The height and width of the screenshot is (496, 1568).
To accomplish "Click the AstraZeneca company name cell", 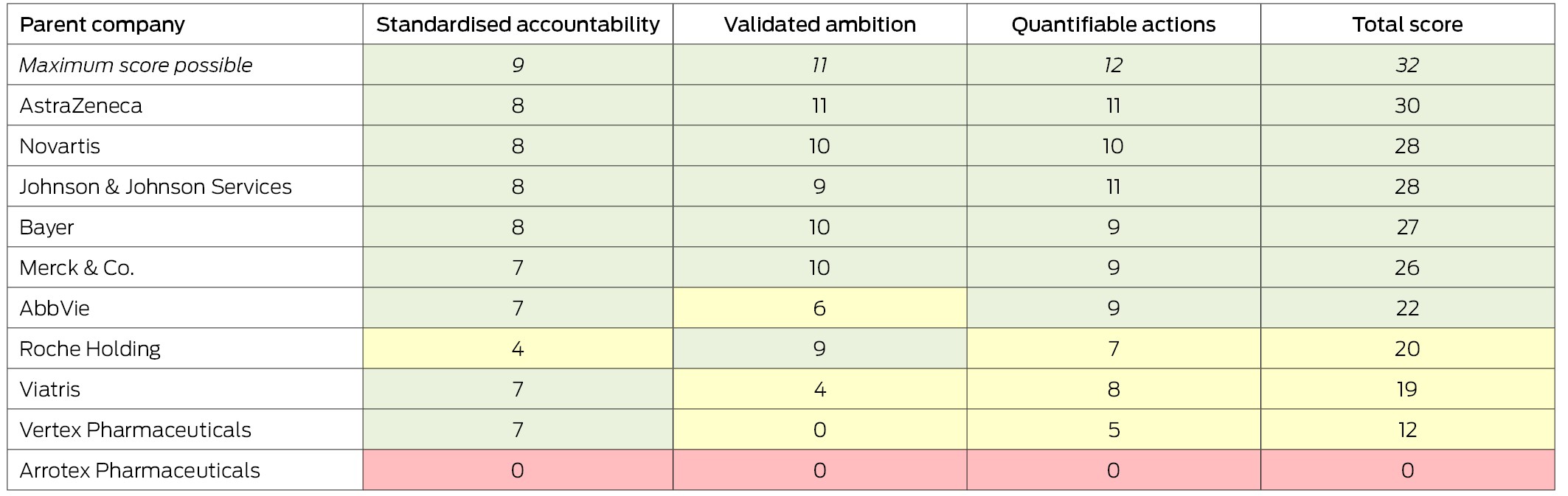I will (80, 105).
